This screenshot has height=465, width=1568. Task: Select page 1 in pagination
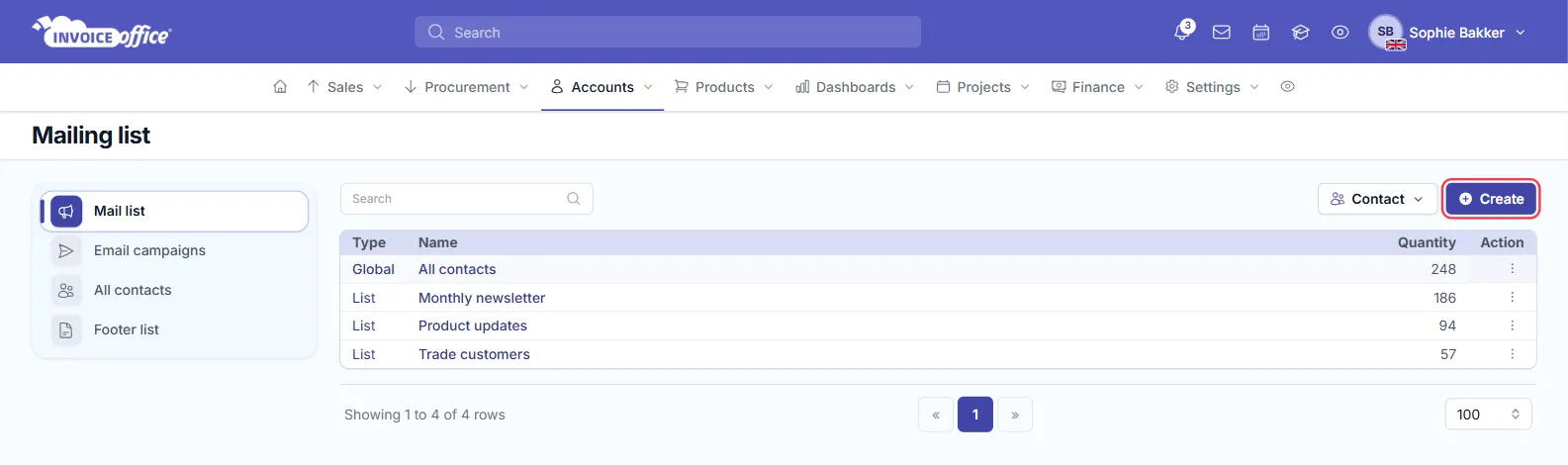coord(975,415)
